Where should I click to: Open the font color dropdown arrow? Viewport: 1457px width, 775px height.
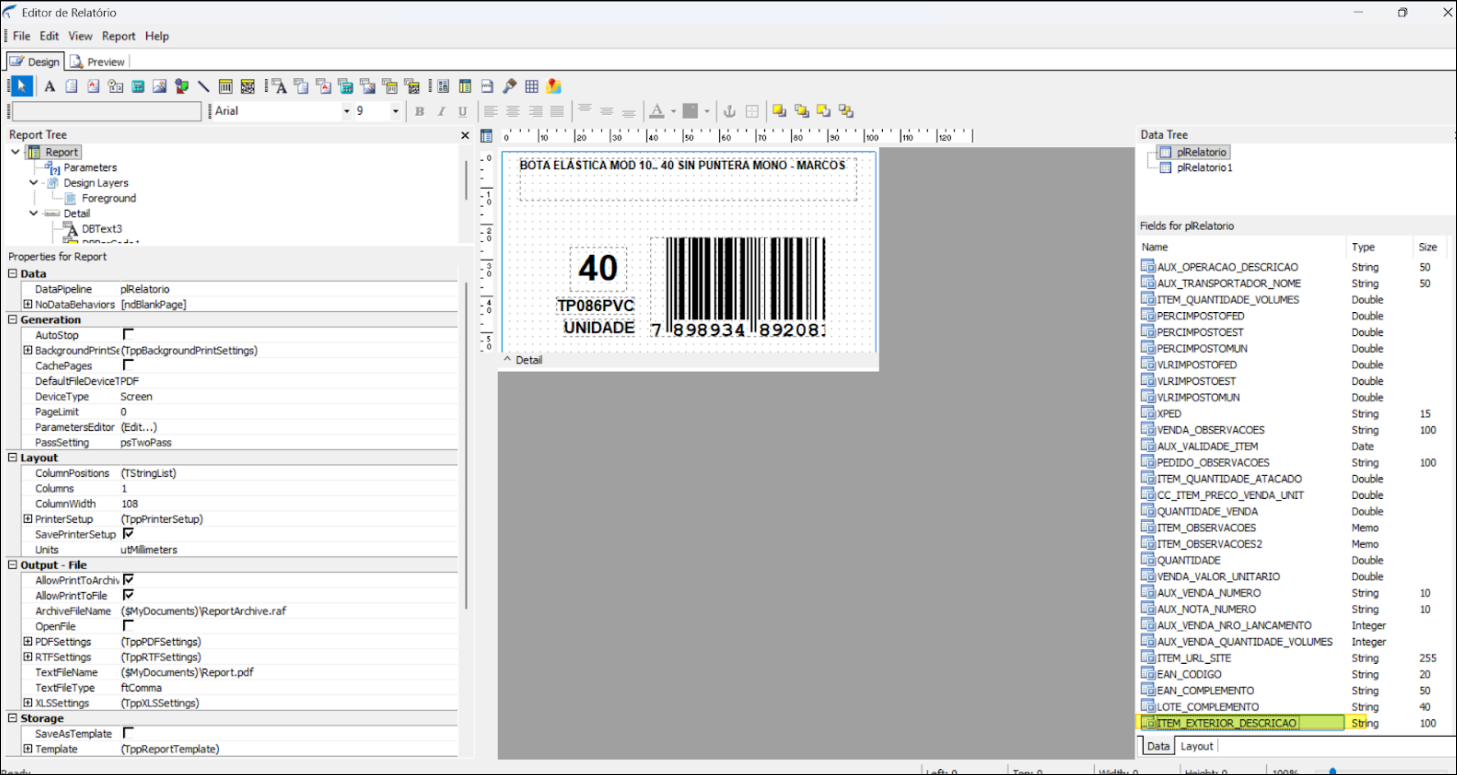674,111
